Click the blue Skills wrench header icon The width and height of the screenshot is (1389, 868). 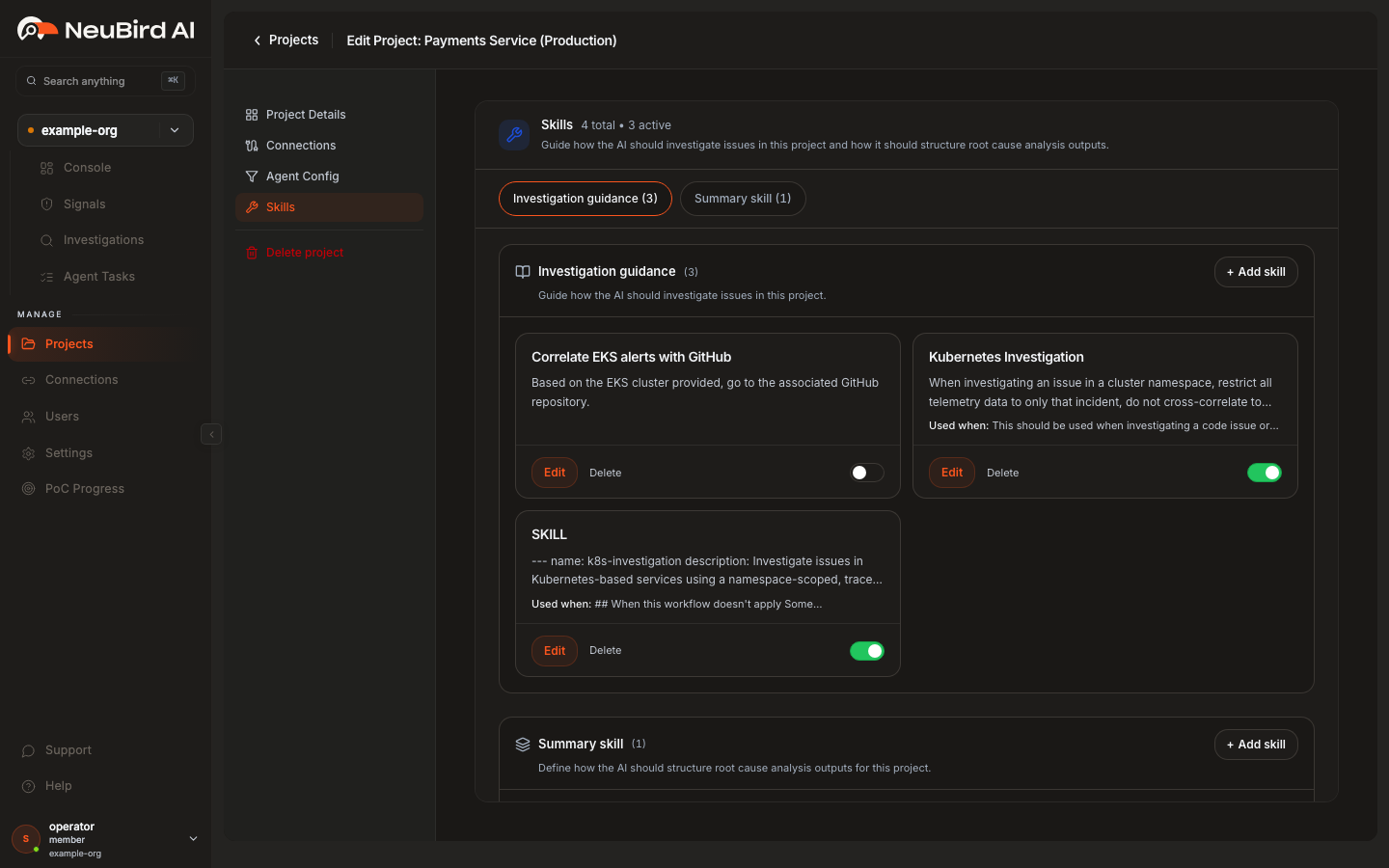[x=514, y=135]
